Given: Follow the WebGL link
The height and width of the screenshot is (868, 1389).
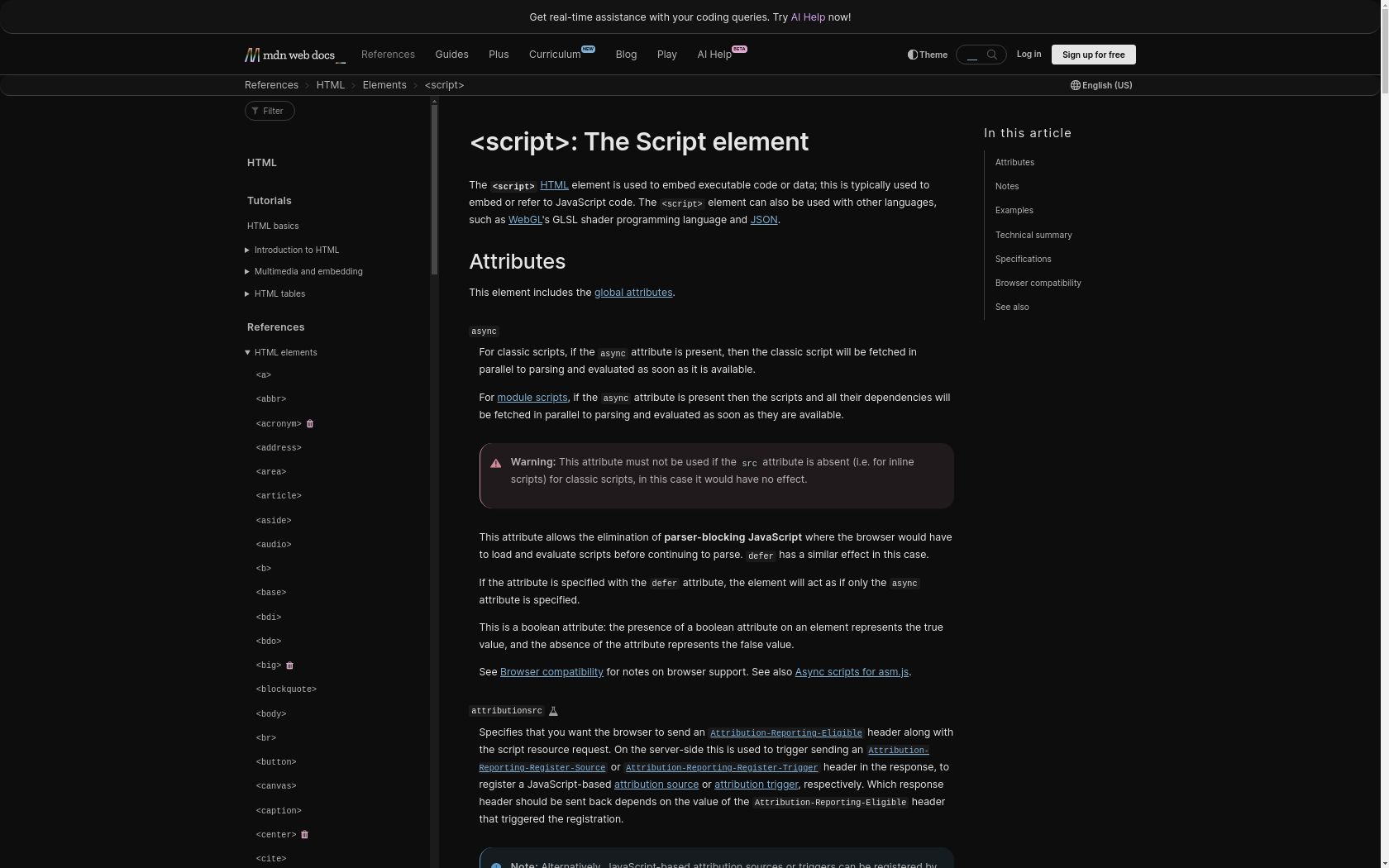Looking at the screenshot, I should 525,220.
